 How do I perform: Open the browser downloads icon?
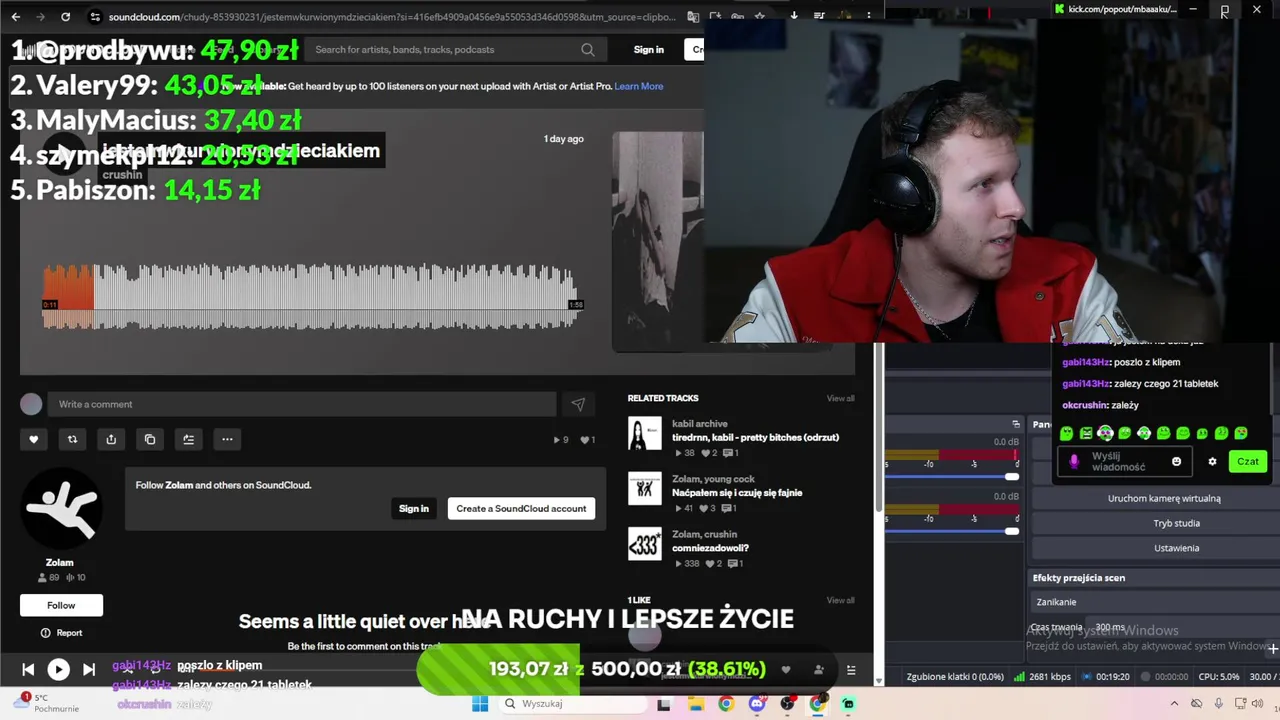794,17
